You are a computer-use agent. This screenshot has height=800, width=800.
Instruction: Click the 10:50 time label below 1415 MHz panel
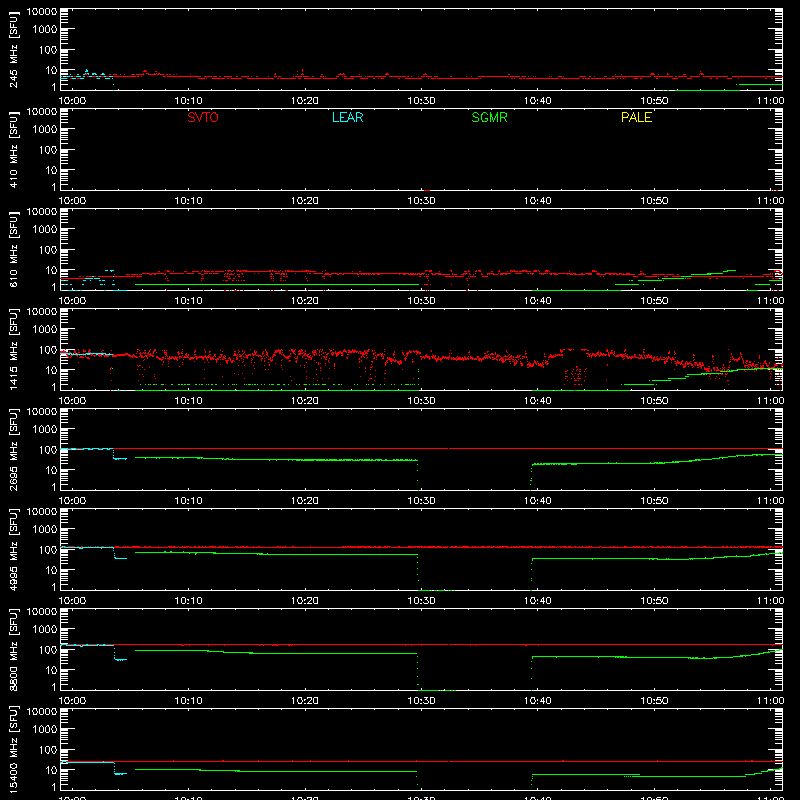click(654, 401)
